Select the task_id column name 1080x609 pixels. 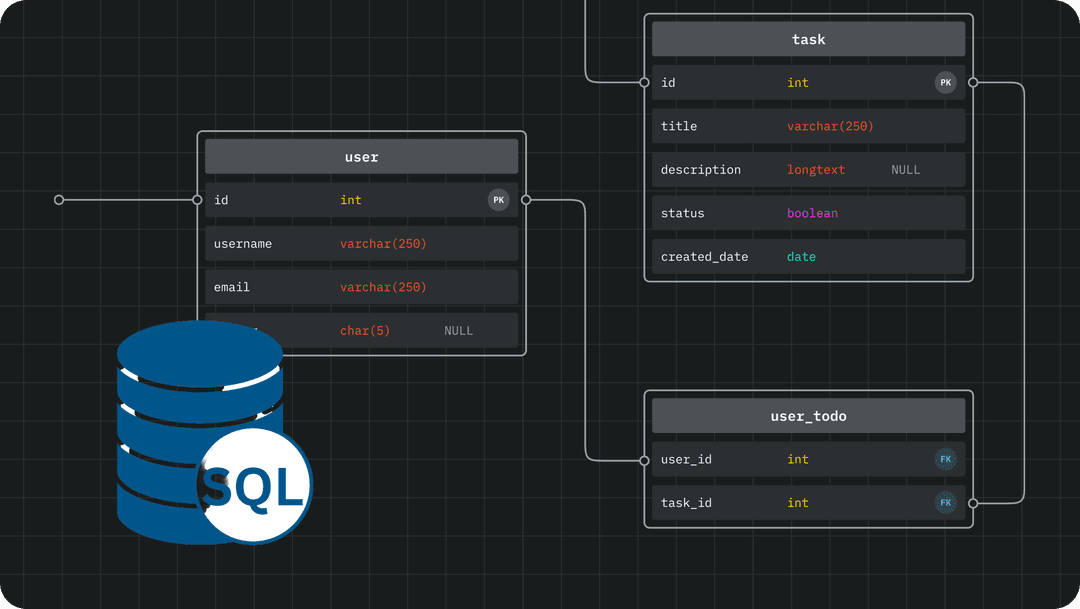tap(686, 503)
